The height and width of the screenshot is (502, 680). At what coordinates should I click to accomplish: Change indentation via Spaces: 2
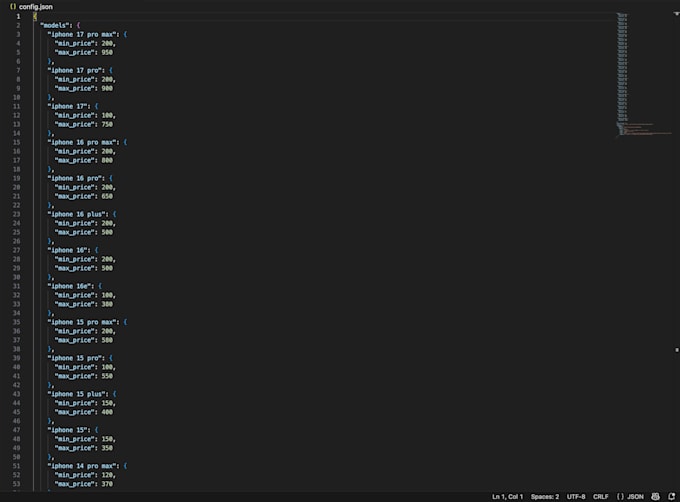click(545, 497)
